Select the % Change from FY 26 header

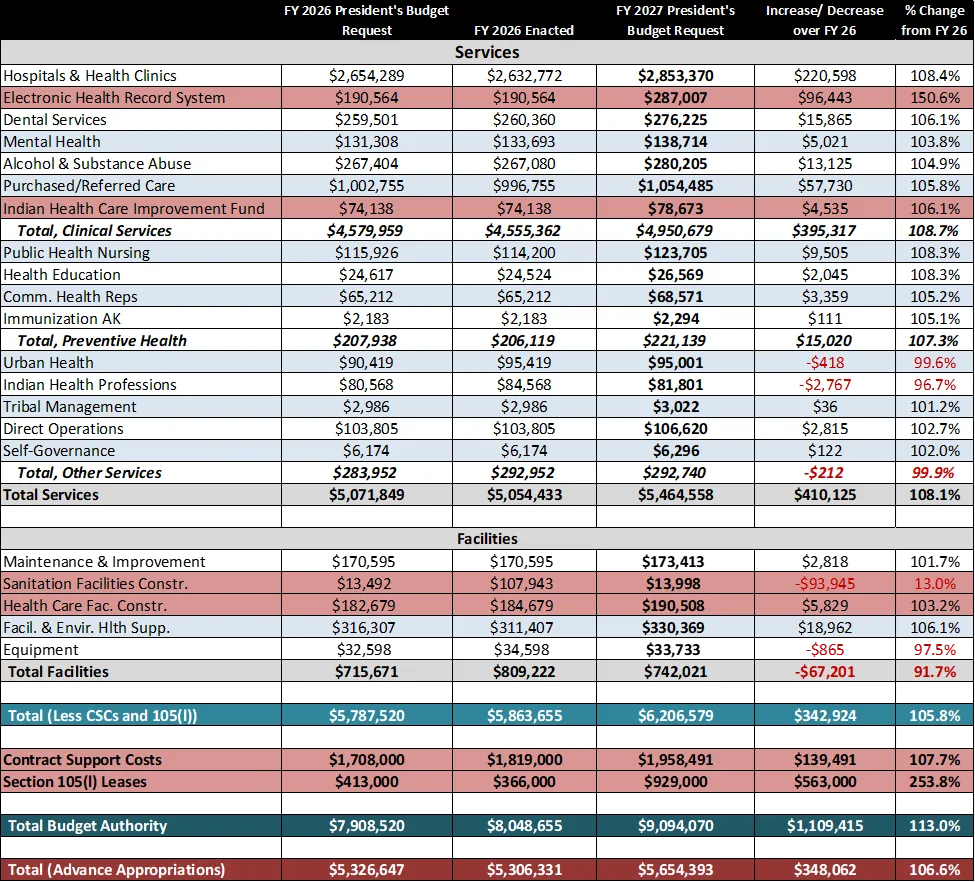(x=934, y=20)
